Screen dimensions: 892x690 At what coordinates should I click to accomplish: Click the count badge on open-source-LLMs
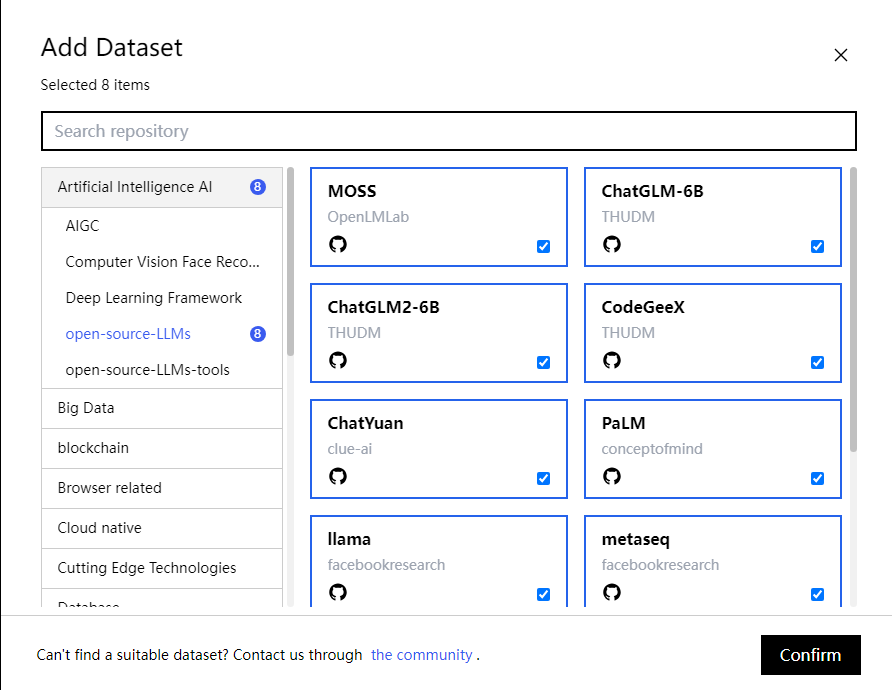(258, 334)
